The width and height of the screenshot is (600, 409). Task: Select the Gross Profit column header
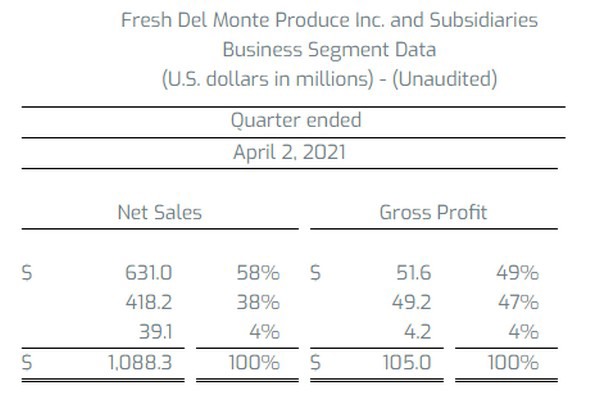[433, 212]
